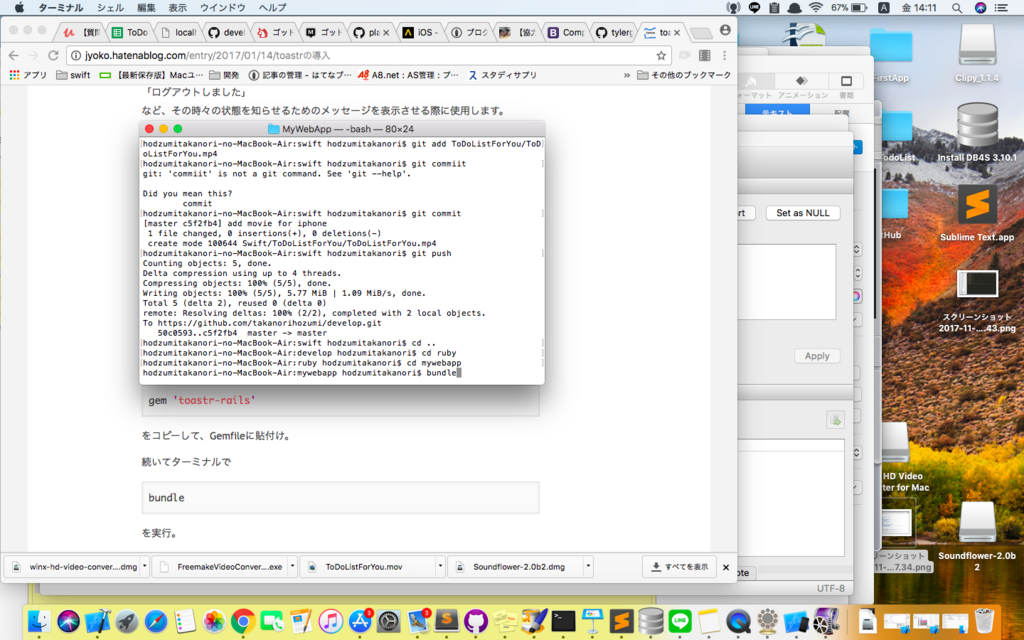
Task: Open Xcode in the Dock
Action: tap(98, 621)
